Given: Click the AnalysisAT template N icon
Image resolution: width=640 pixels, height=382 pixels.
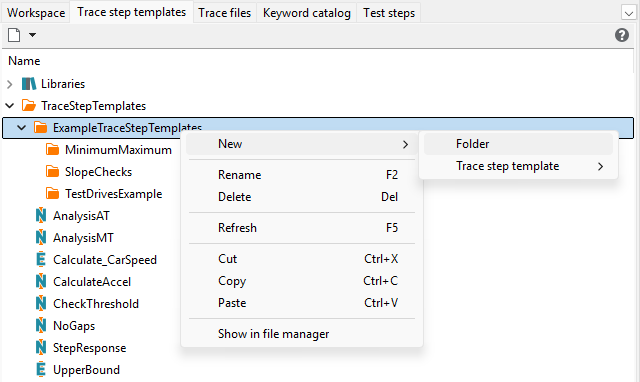Looking at the screenshot, I should (41, 215).
